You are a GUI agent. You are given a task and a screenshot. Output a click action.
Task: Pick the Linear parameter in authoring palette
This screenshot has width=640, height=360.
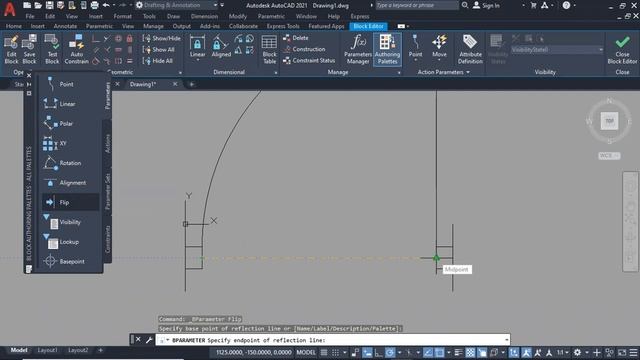70,104
